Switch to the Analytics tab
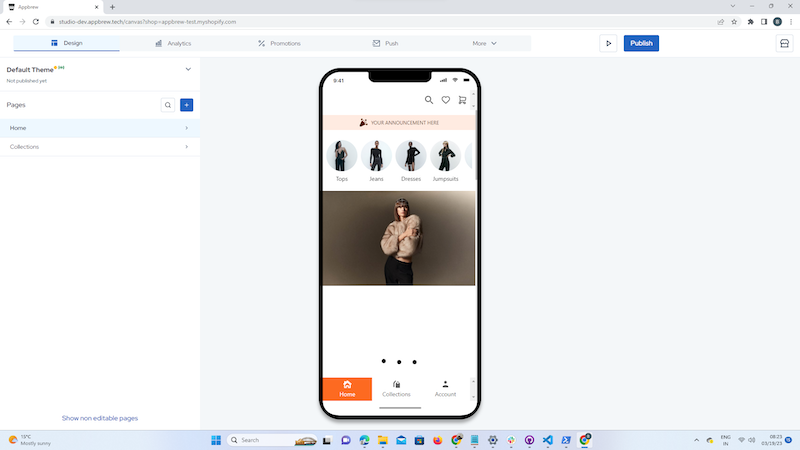The height and width of the screenshot is (450, 800). (x=173, y=43)
